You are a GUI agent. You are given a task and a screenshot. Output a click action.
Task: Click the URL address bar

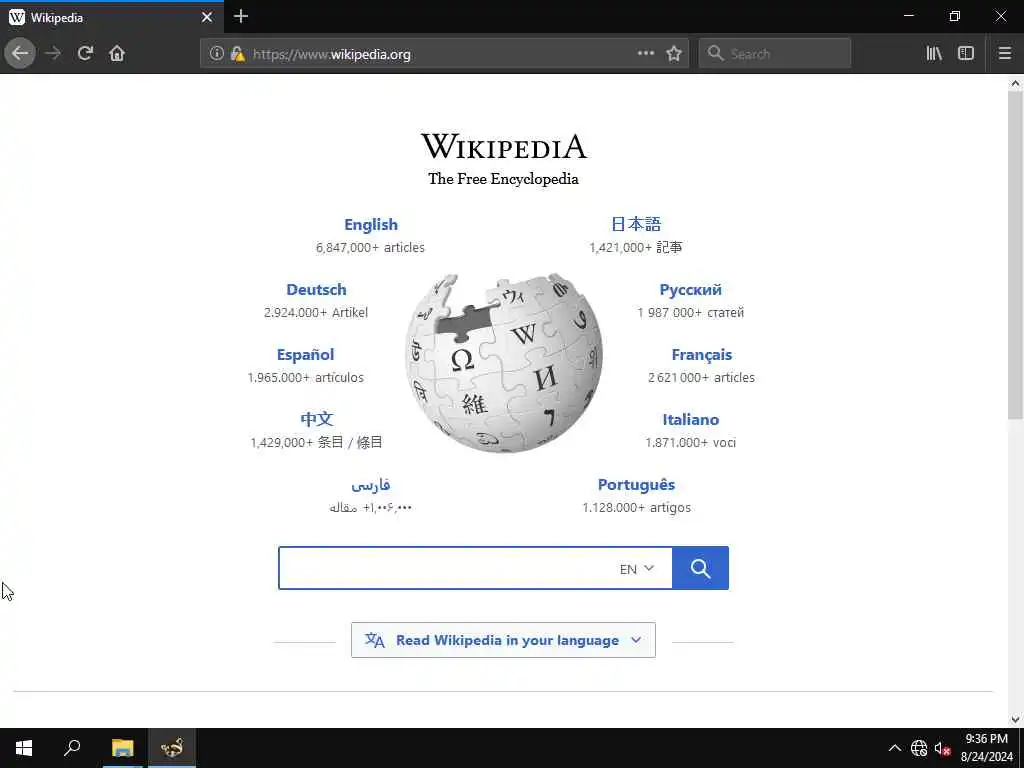pyautogui.click(x=444, y=54)
